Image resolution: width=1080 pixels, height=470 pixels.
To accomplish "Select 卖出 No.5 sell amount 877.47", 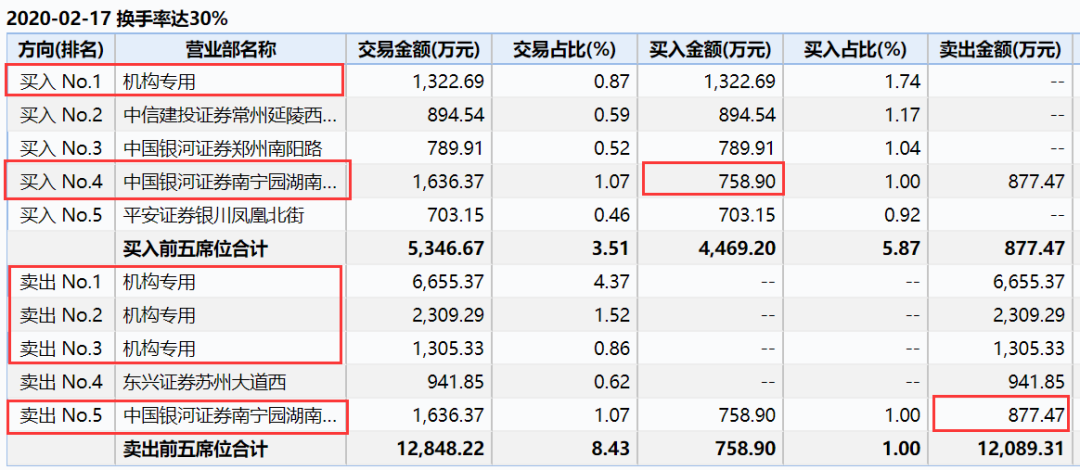I will tap(1038, 416).
